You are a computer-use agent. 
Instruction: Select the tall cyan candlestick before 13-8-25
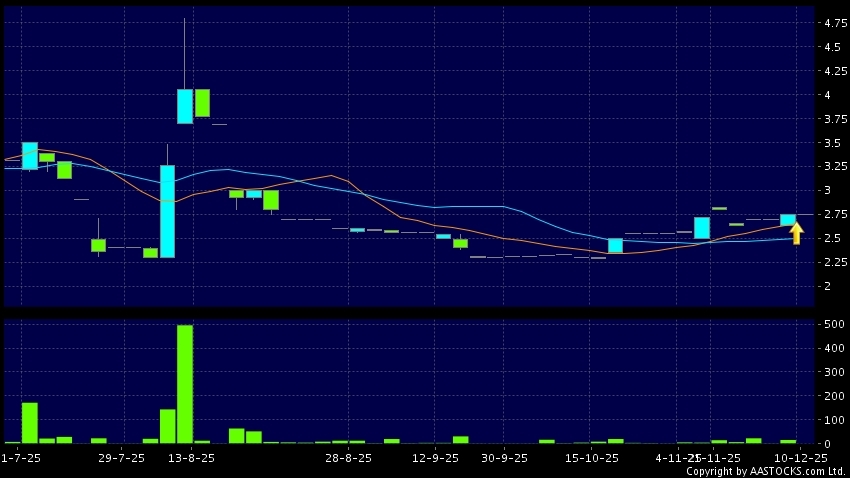[x=167, y=211]
